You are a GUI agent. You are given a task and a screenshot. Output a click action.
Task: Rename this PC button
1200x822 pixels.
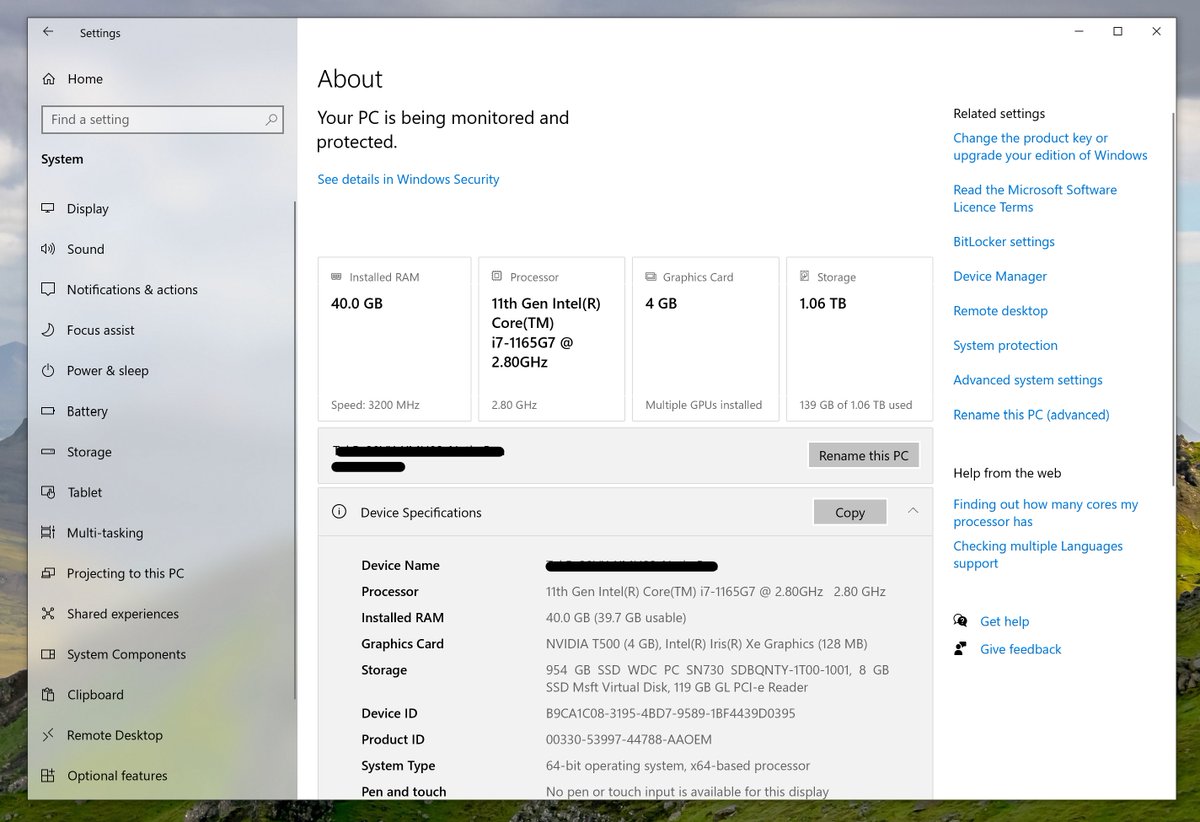click(x=863, y=455)
